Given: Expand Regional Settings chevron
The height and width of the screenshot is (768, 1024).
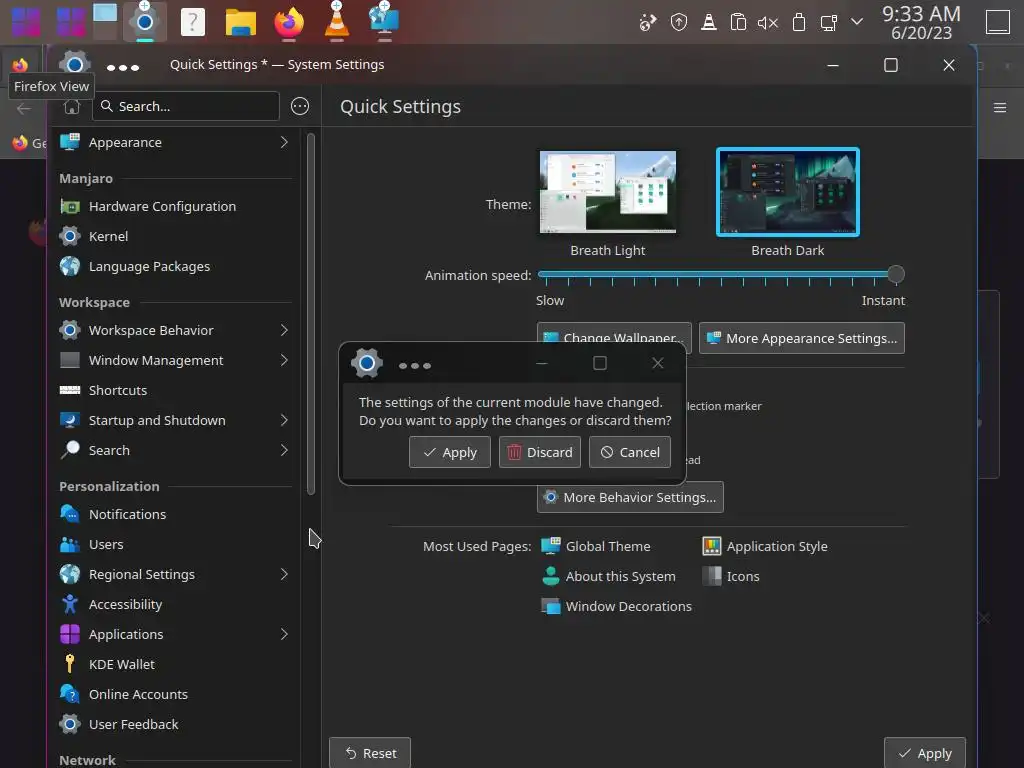Looking at the screenshot, I should click(x=284, y=575).
